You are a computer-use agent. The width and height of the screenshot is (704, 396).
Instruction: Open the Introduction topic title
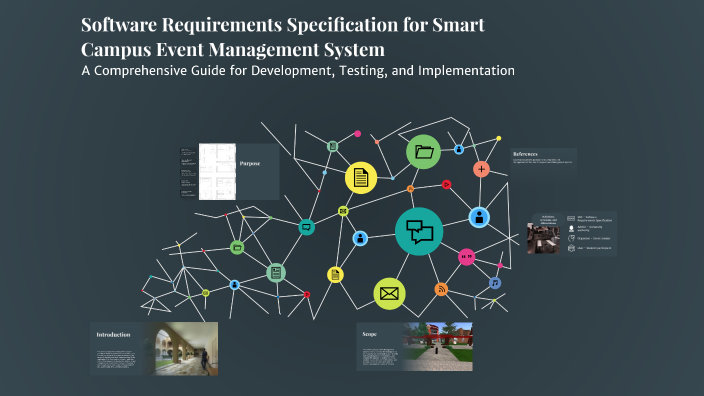tap(113, 334)
